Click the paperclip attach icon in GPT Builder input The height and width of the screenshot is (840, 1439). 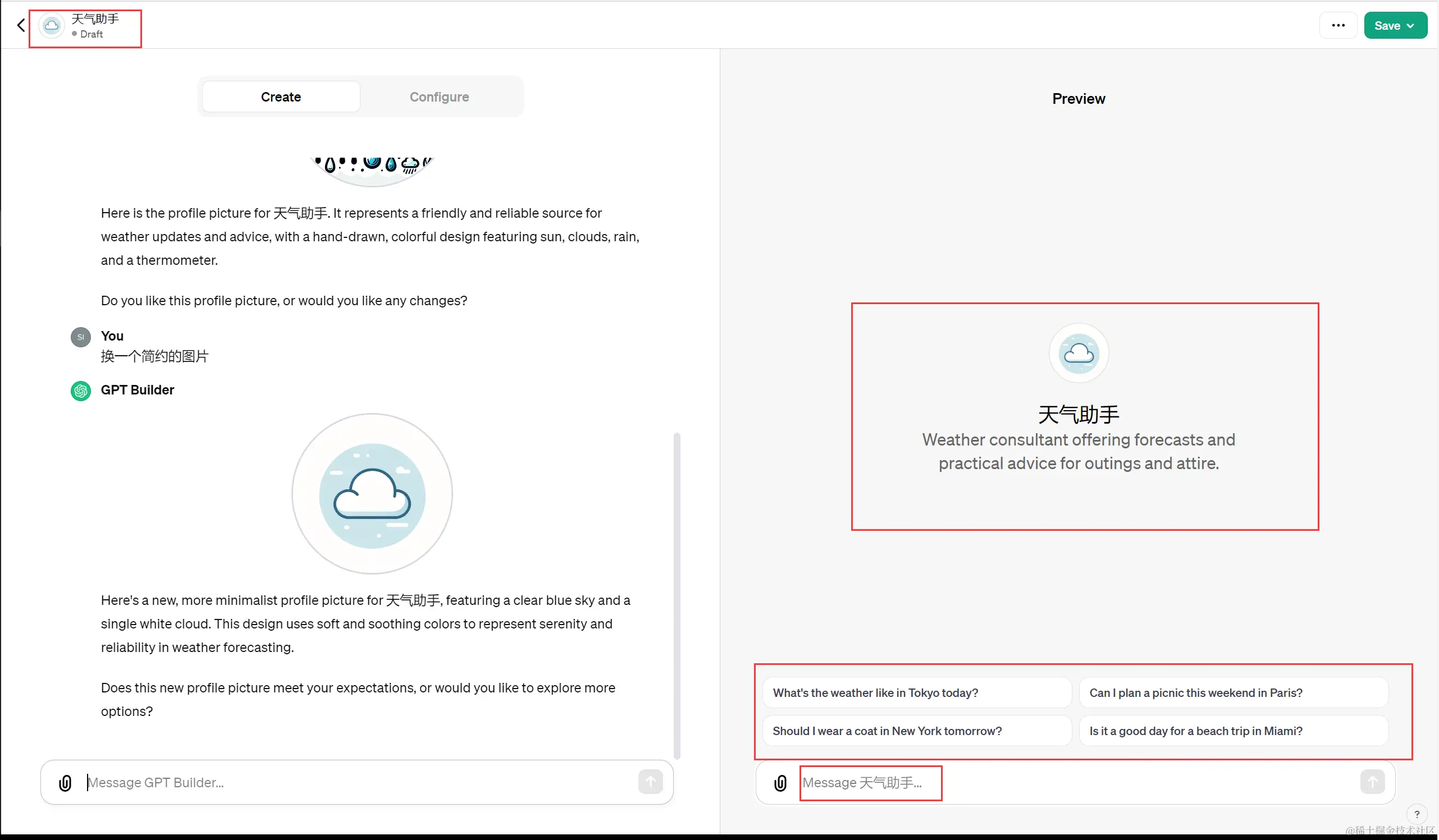[x=65, y=782]
